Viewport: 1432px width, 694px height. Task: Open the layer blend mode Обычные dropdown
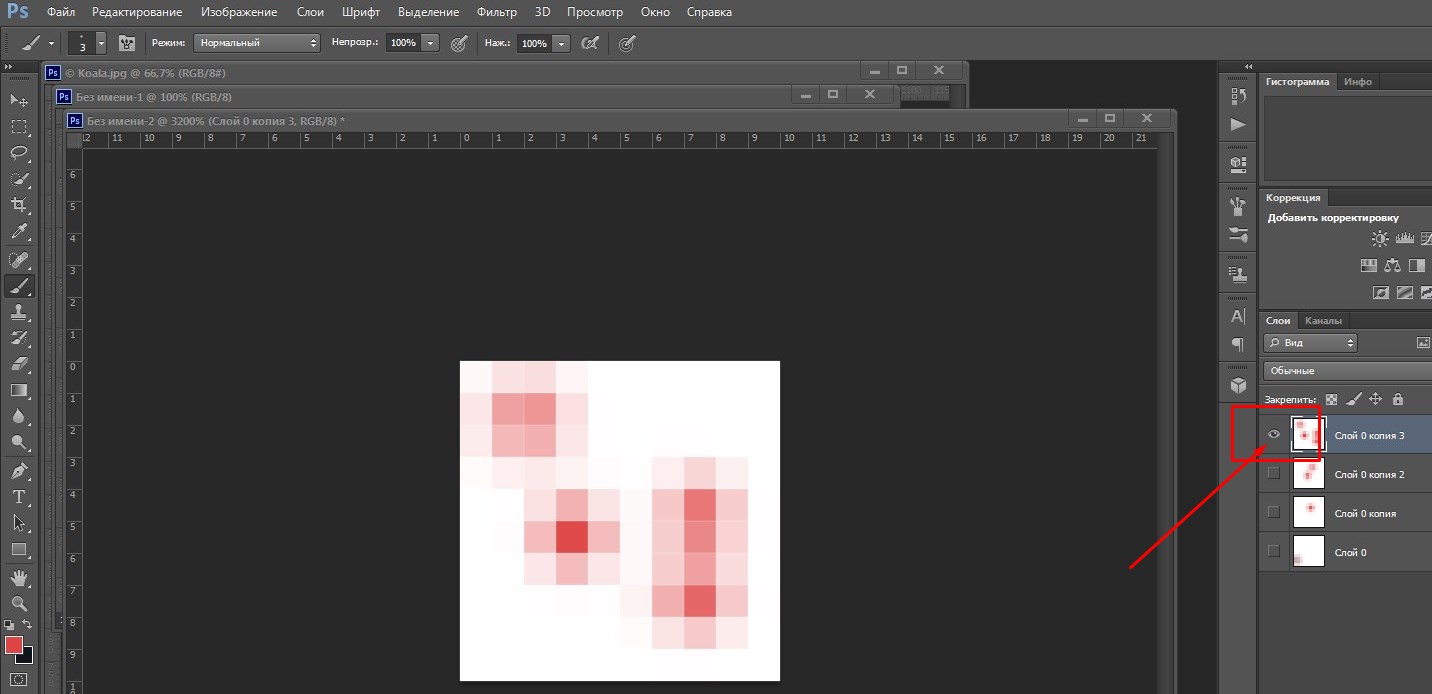point(1345,371)
